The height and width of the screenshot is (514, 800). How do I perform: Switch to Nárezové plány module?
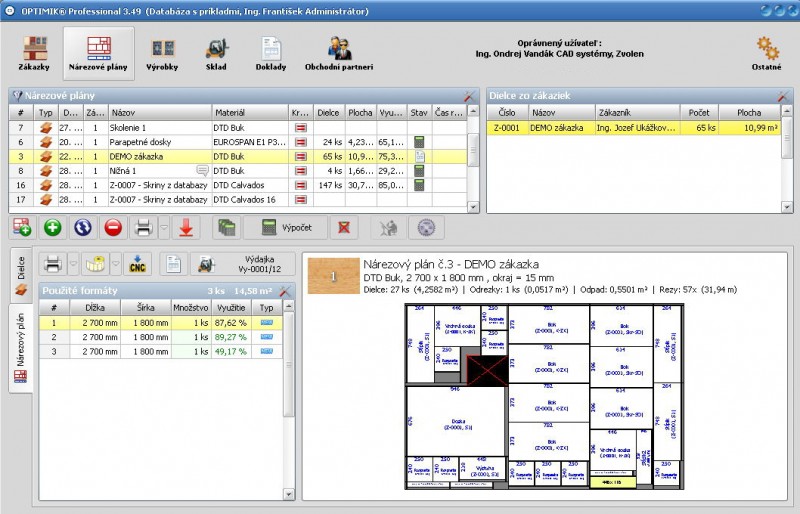pos(98,54)
